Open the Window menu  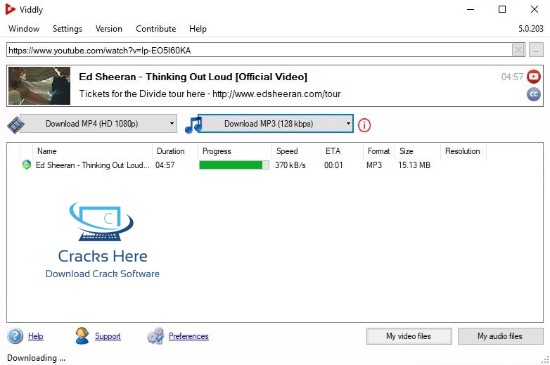click(24, 29)
